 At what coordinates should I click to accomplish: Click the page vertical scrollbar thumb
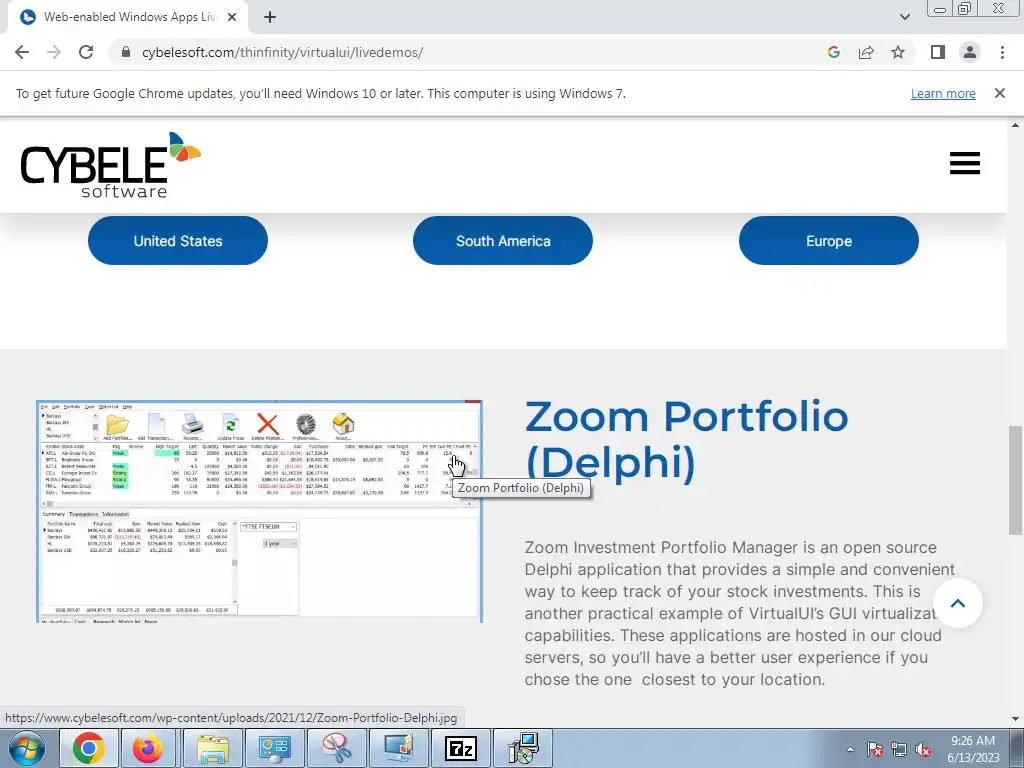click(x=1015, y=479)
